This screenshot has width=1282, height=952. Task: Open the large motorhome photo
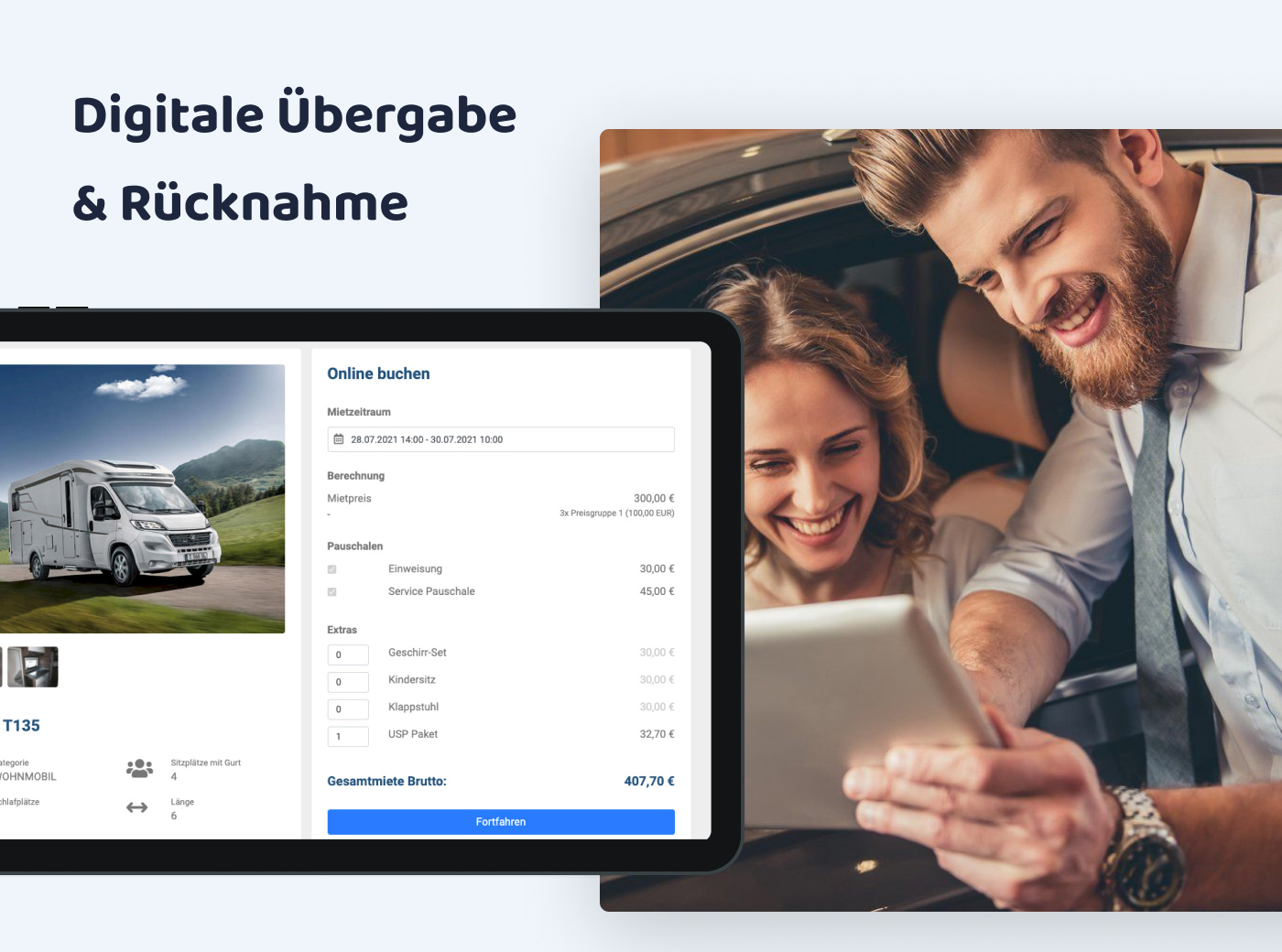click(x=142, y=499)
